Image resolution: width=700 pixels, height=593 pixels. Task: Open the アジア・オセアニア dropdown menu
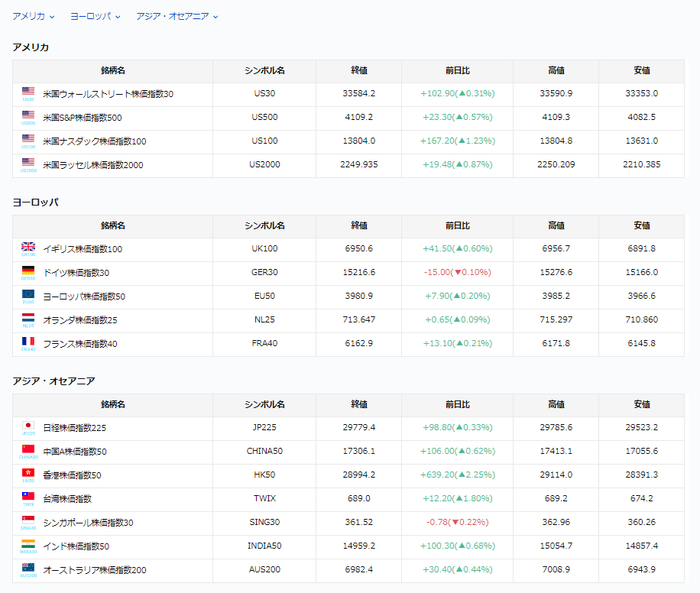tap(176, 16)
